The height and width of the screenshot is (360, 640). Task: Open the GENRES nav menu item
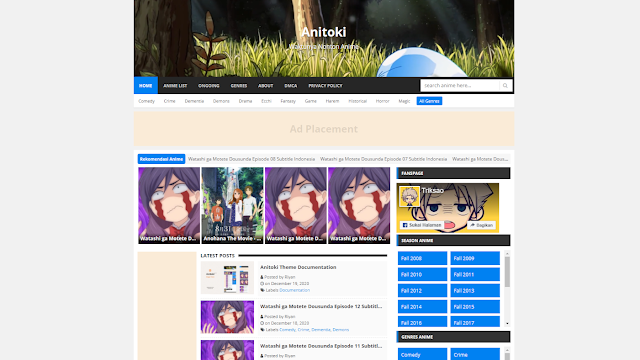click(239, 86)
